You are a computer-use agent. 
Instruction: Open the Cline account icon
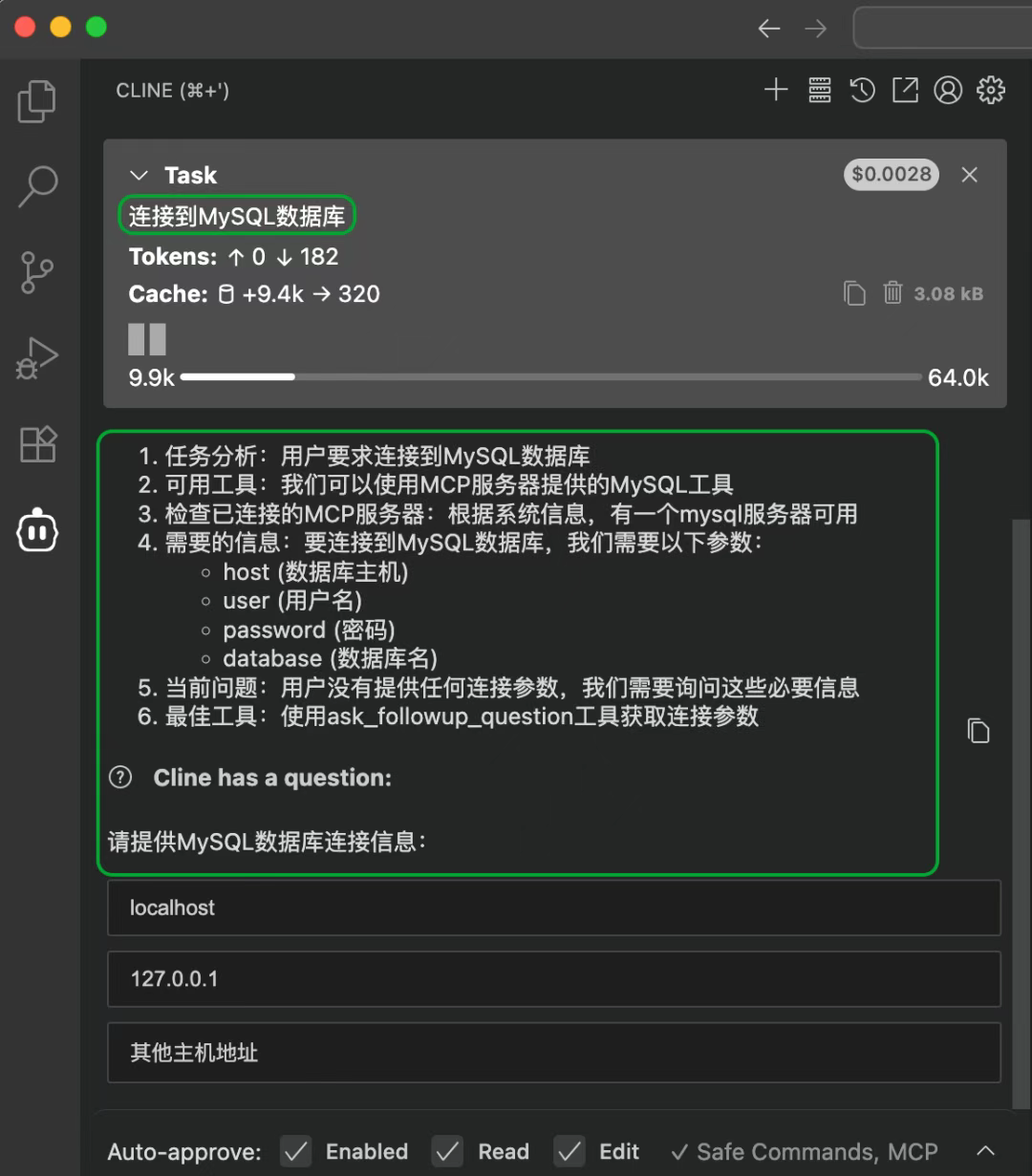[x=948, y=90]
